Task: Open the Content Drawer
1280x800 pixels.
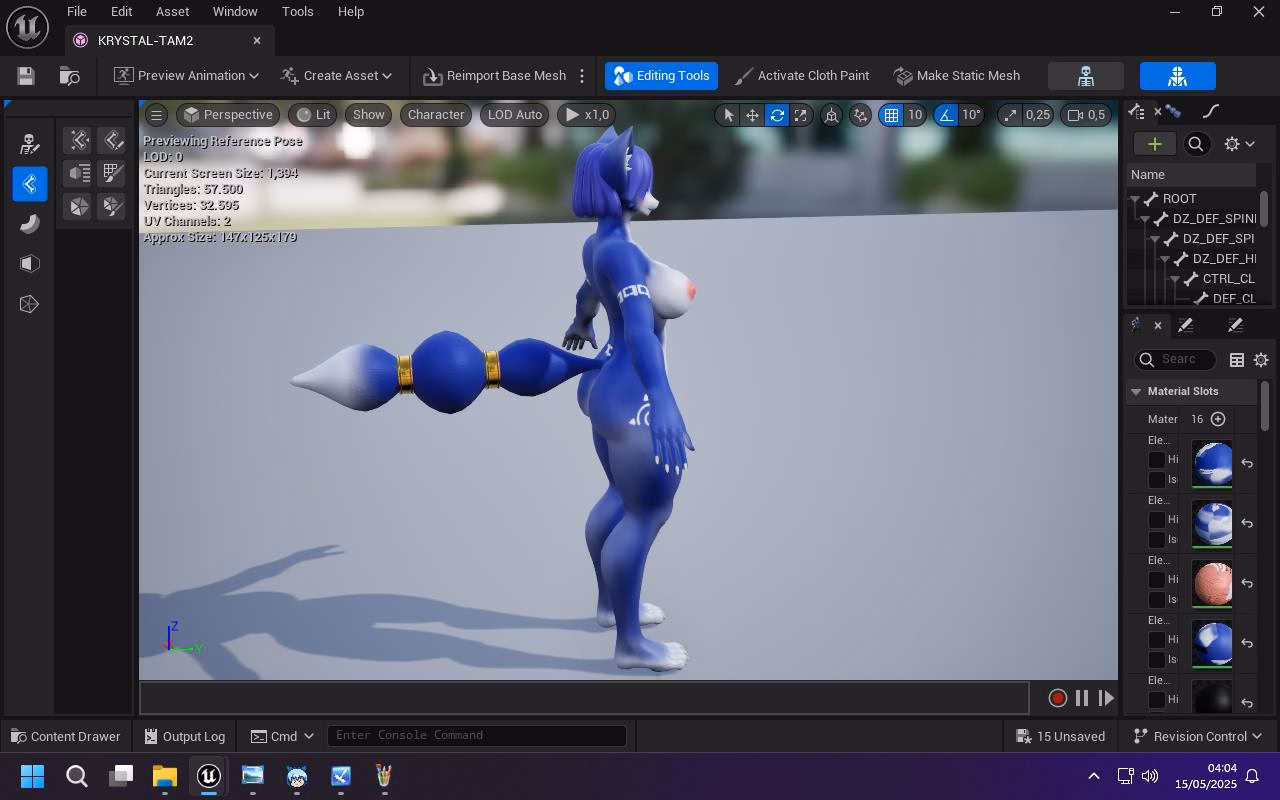Action: (65, 737)
